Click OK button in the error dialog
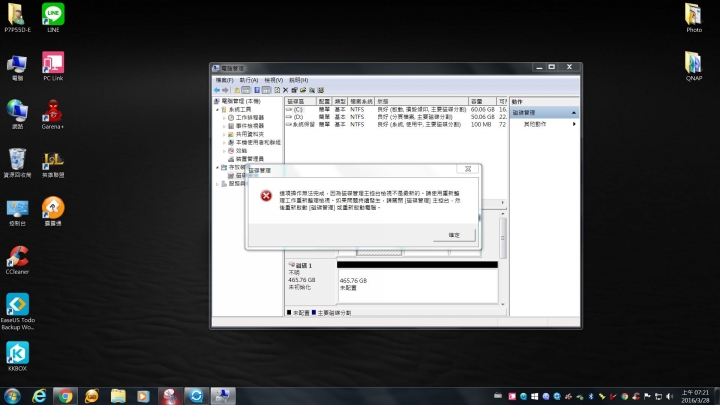Image resolution: width=720 pixels, height=405 pixels. [x=454, y=235]
